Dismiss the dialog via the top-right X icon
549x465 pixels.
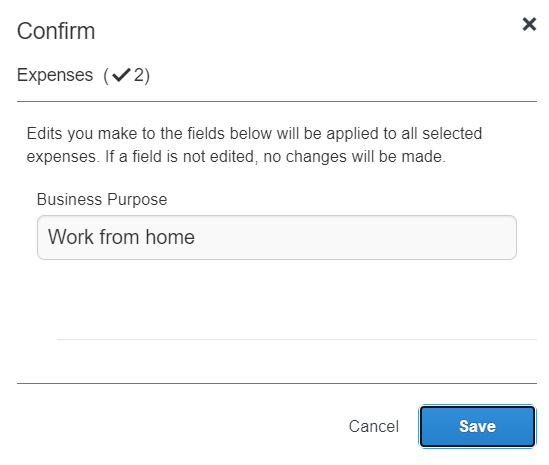(x=529, y=24)
